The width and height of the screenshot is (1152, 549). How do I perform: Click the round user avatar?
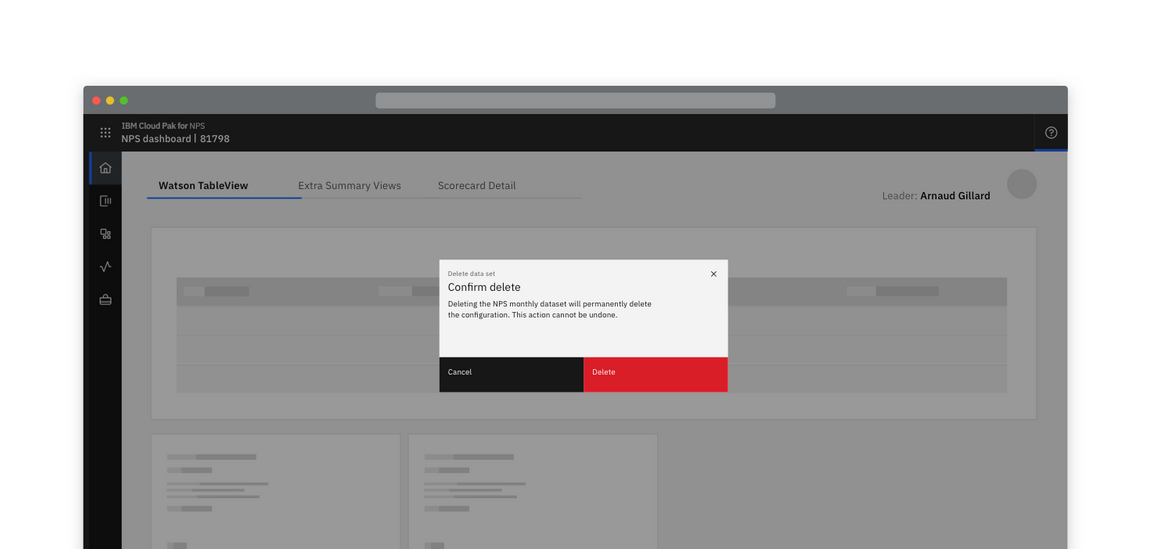[x=1021, y=184]
